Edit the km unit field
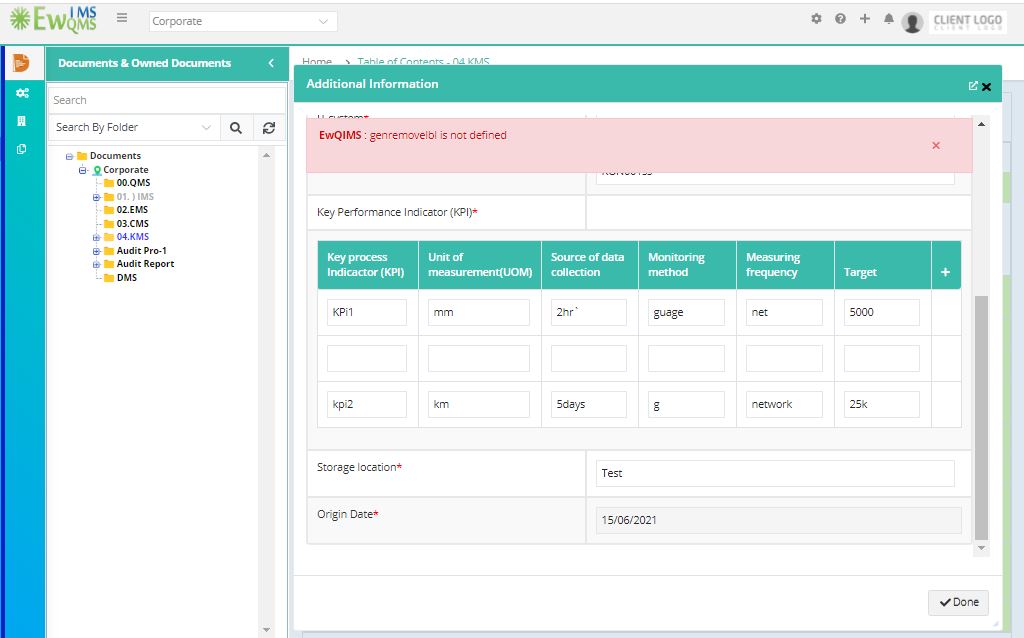 [x=479, y=405]
